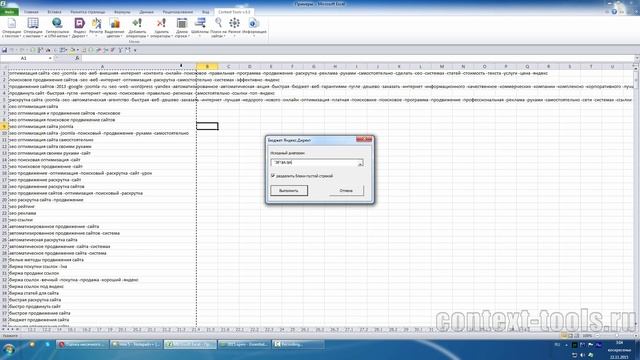
Task: Select column B header
Action: (x=207, y=67)
